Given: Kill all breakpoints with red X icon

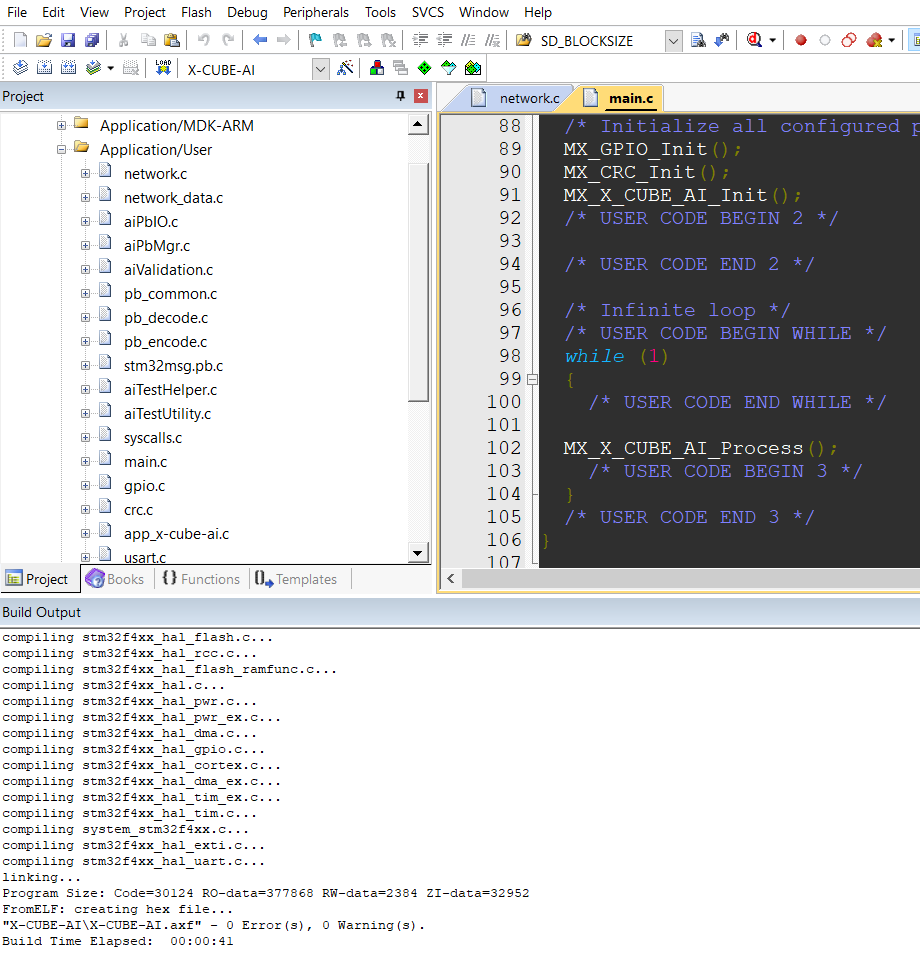Looking at the screenshot, I should click(876, 42).
